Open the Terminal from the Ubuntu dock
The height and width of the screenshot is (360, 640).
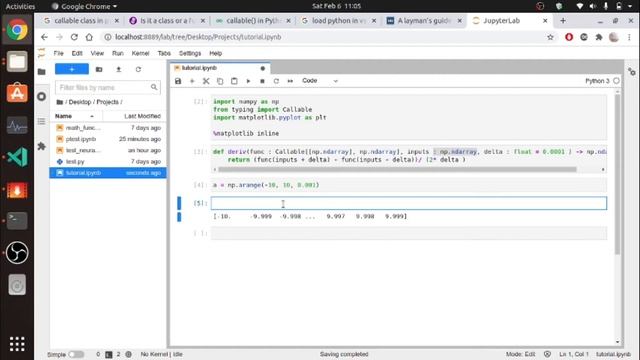tap(17, 220)
